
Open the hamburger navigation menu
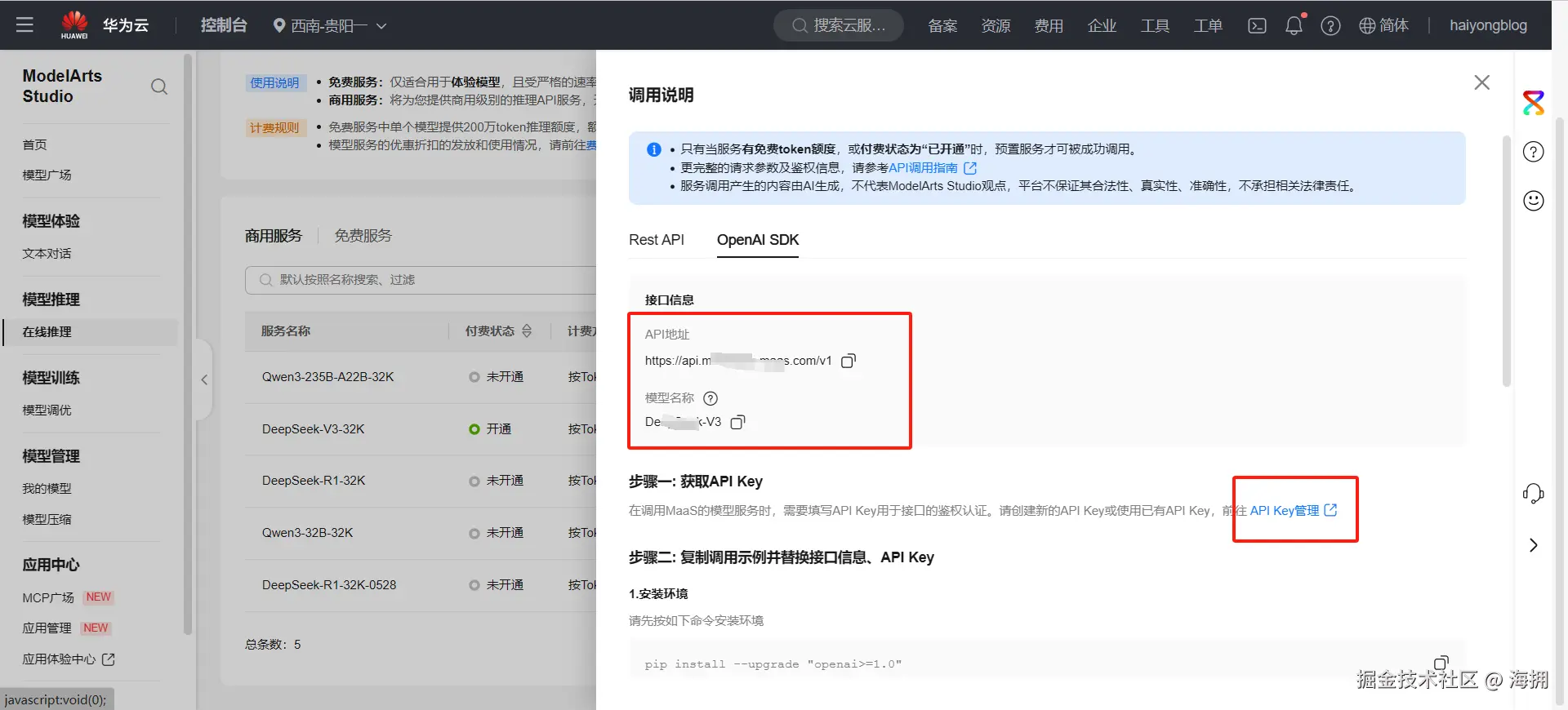(24, 25)
